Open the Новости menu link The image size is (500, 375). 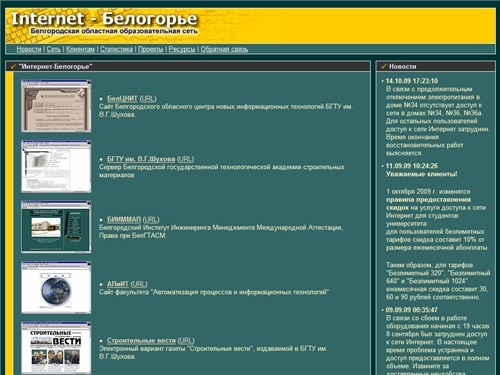[29, 49]
